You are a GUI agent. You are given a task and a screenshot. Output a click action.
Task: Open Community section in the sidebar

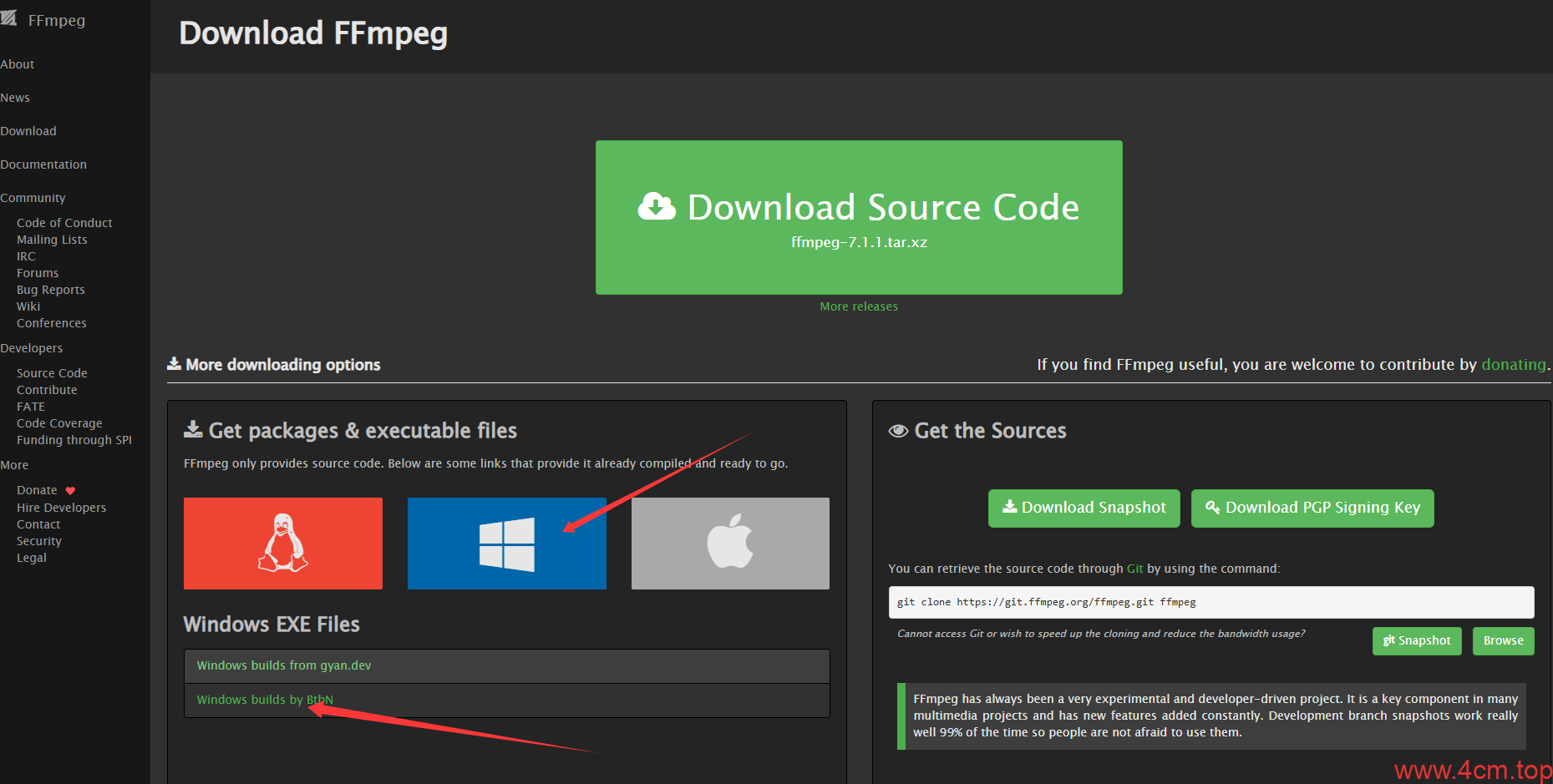[33, 198]
